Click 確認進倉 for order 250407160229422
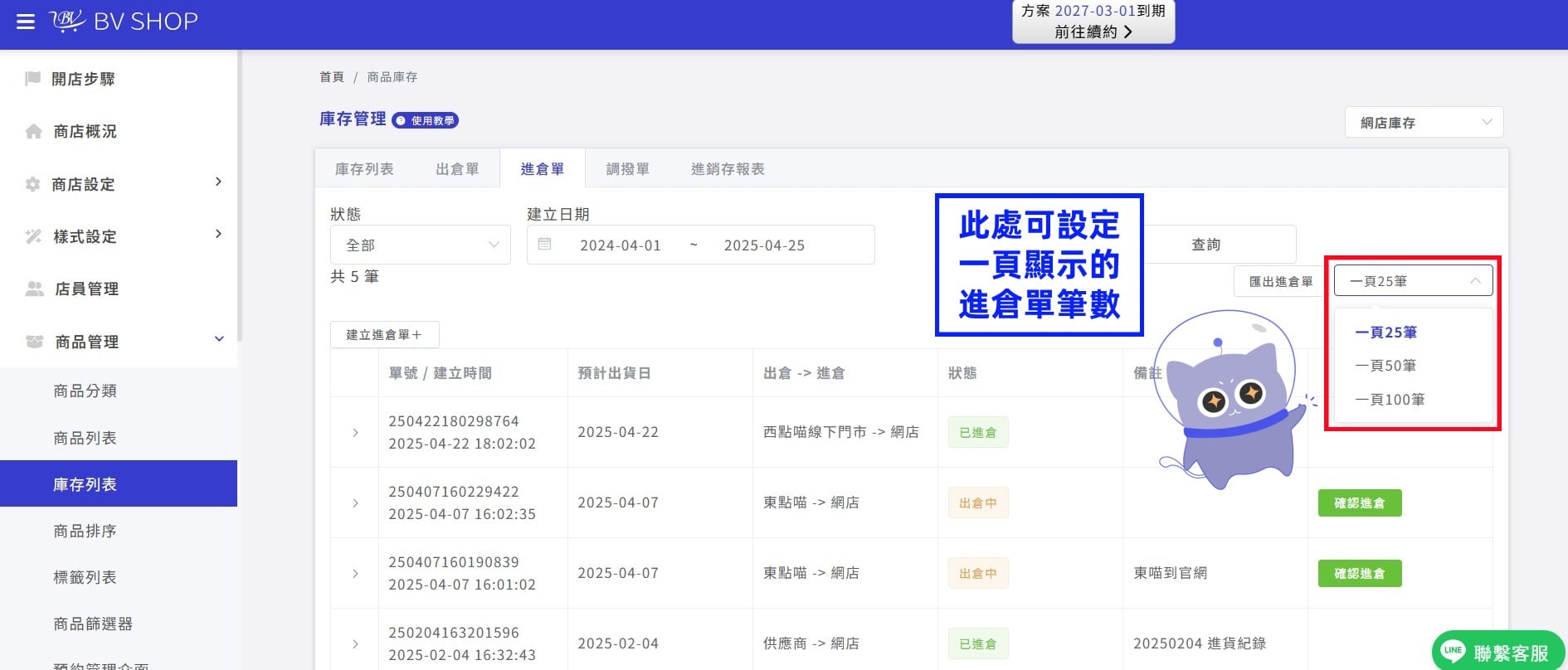The height and width of the screenshot is (670, 1568). pos(1360,503)
